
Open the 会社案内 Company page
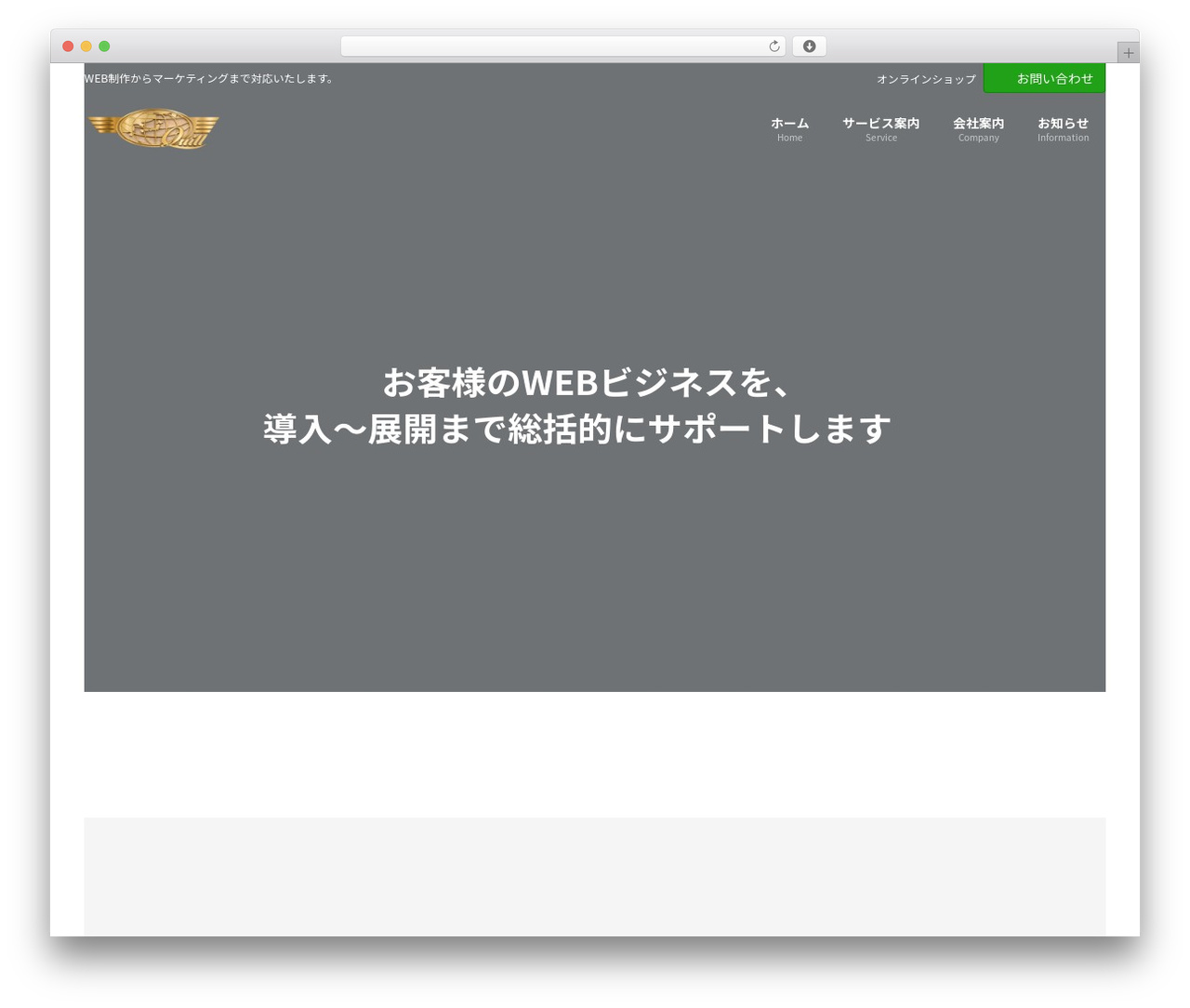(978, 129)
